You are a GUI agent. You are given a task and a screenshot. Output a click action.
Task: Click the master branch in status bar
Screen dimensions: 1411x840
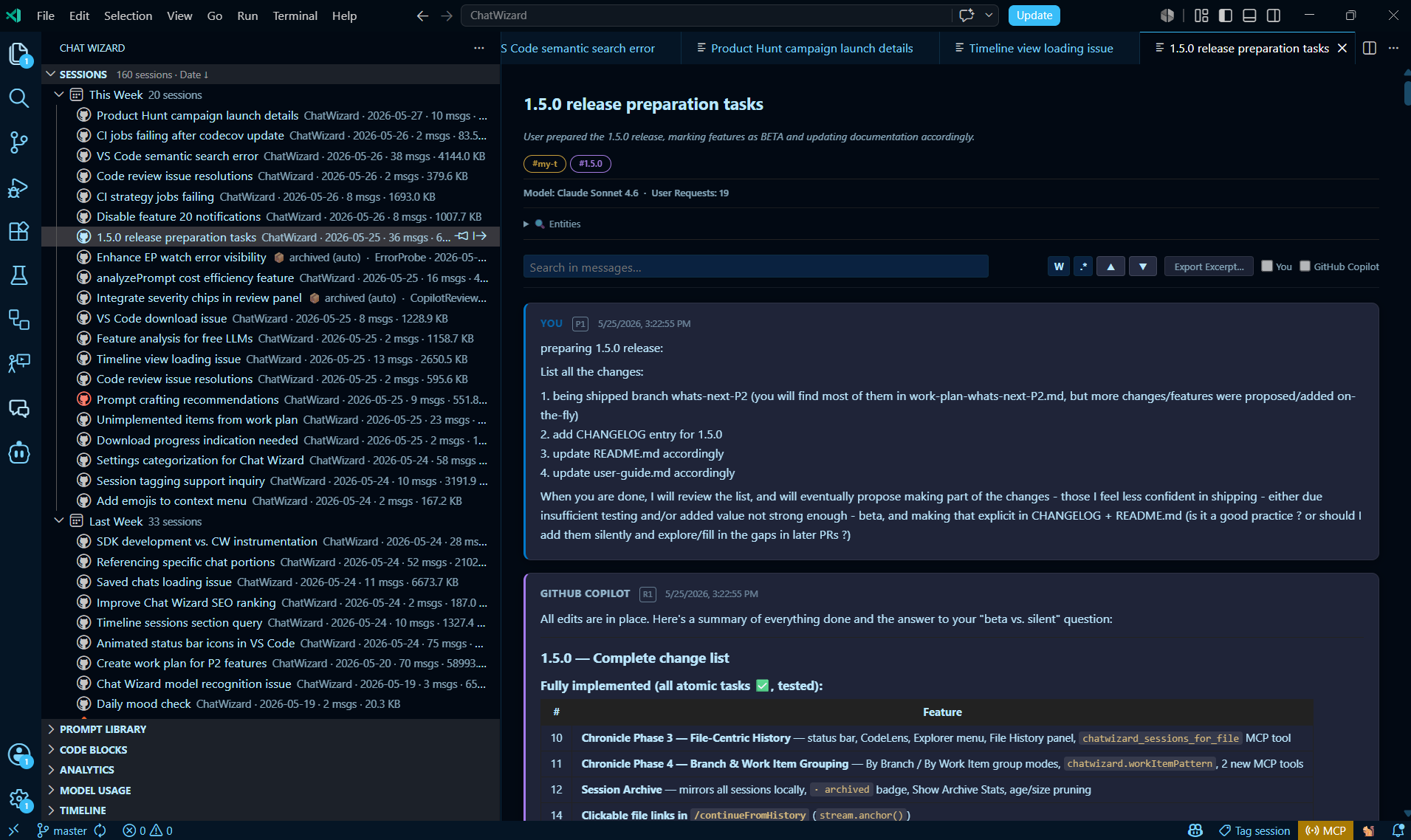[62, 830]
